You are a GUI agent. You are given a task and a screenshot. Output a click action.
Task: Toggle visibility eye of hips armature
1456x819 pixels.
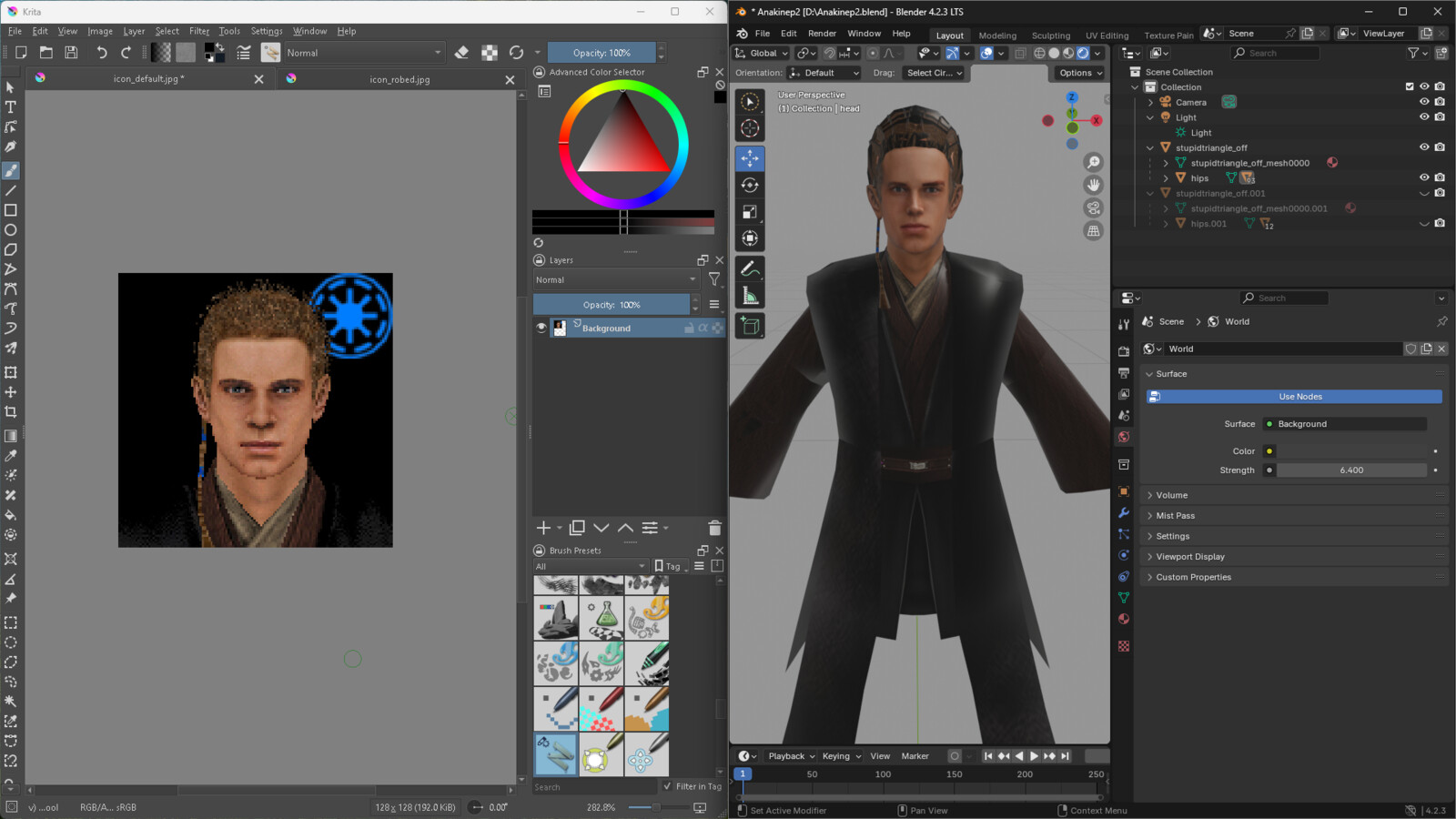1424,177
